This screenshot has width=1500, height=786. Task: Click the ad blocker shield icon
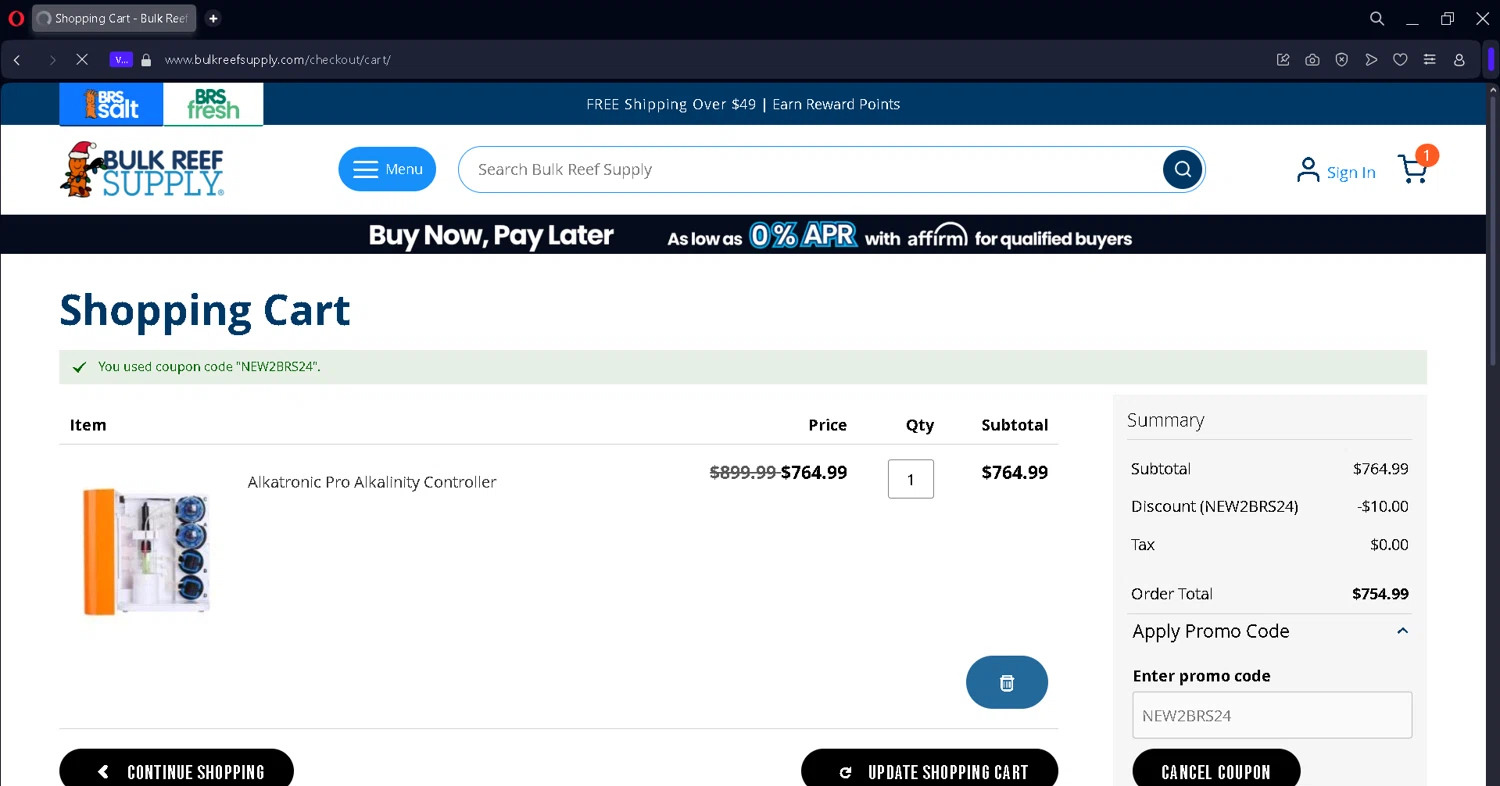[x=1342, y=60]
